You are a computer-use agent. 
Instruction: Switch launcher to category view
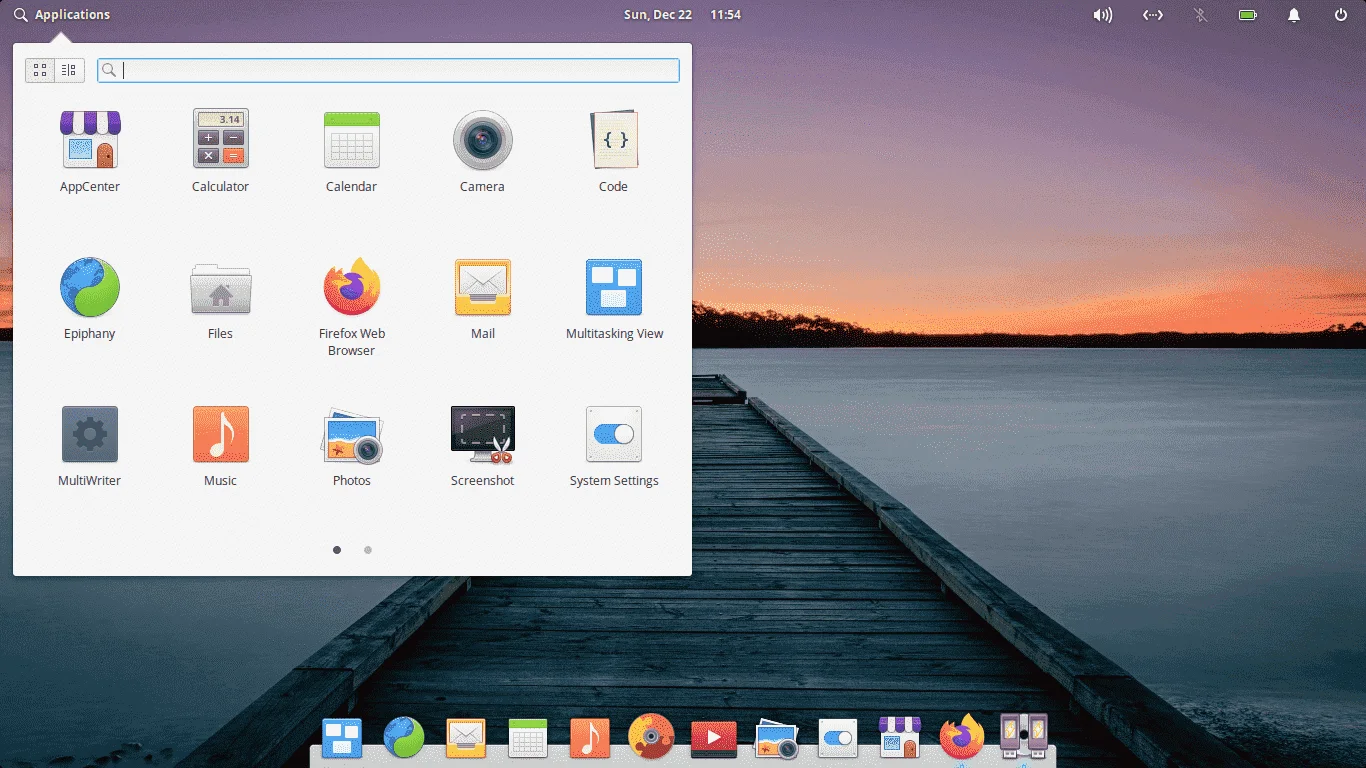pos(69,70)
